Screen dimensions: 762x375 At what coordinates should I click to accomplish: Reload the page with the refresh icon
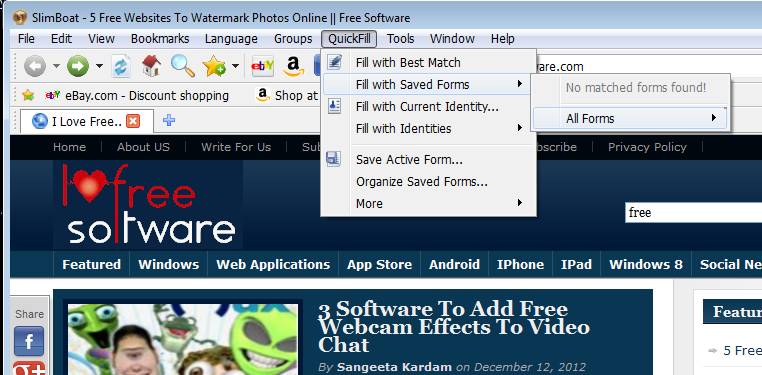point(121,66)
